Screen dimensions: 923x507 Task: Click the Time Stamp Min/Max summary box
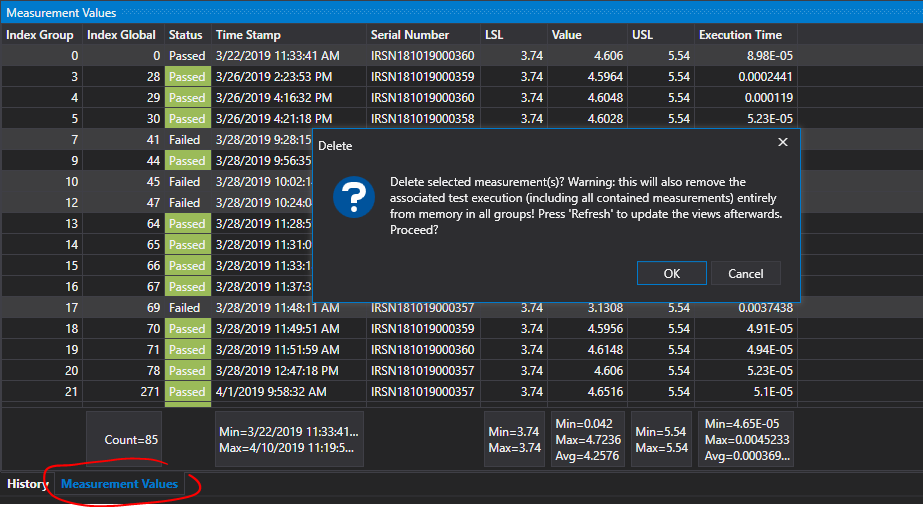(x=289, y=439)
